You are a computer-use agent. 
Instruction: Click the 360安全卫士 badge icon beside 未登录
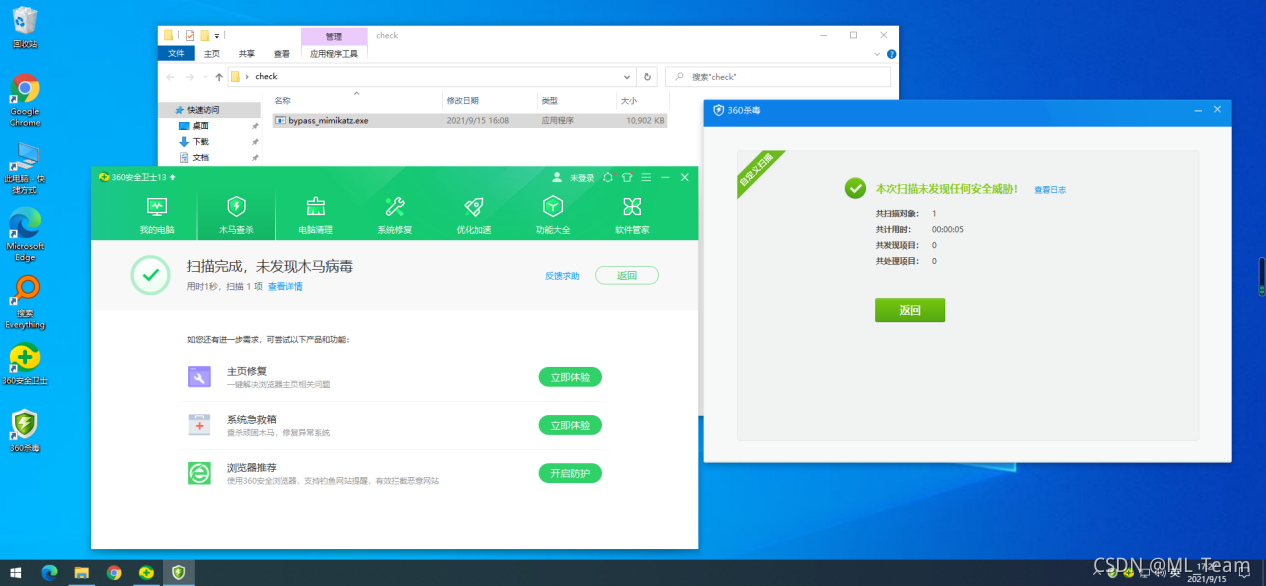pos(608,177)
